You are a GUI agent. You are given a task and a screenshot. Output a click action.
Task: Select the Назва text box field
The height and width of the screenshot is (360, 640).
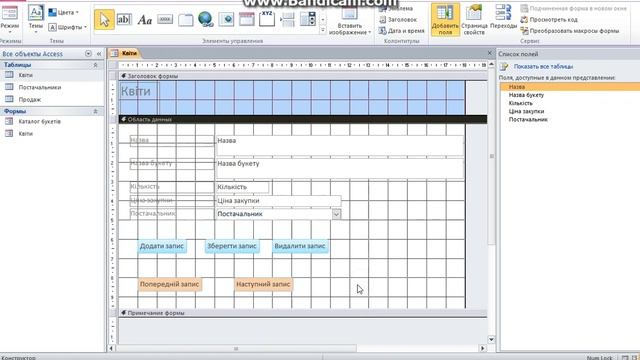(340, 145)
